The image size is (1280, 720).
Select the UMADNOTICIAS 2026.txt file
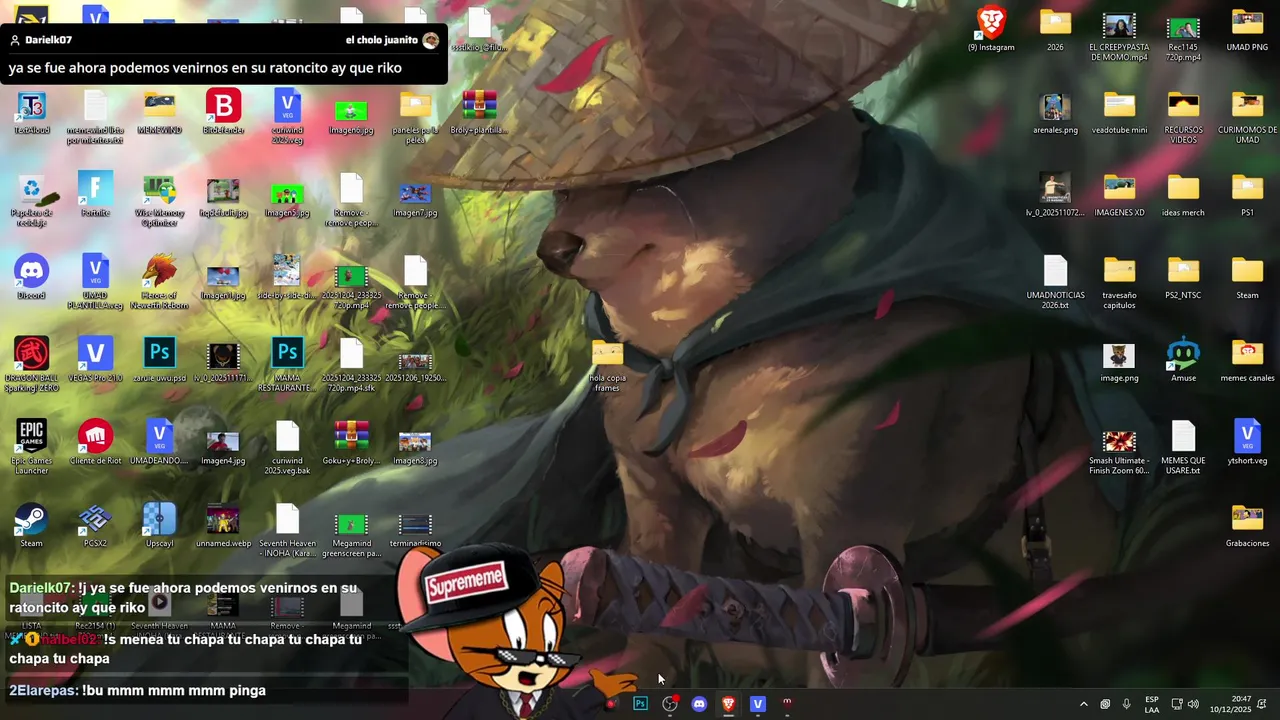(1055, 282)
